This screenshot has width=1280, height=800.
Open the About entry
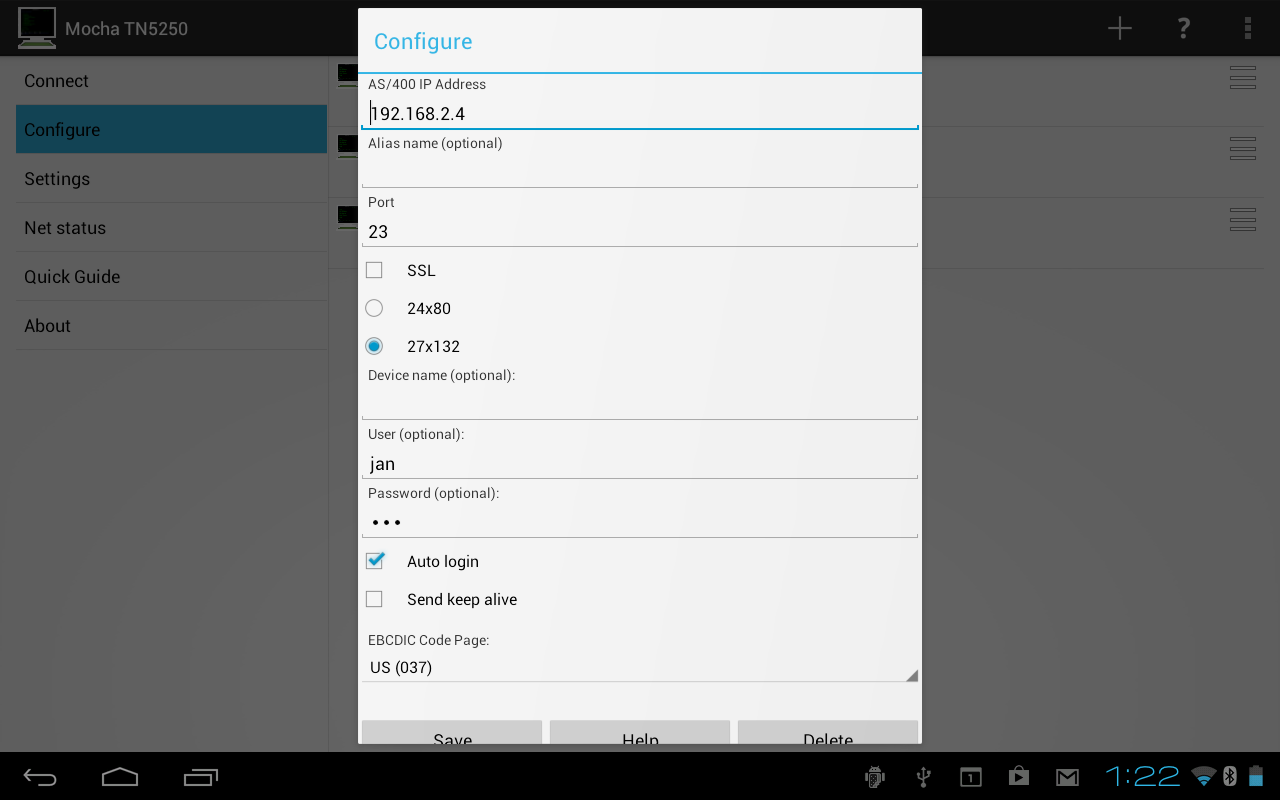coord(171,325)
